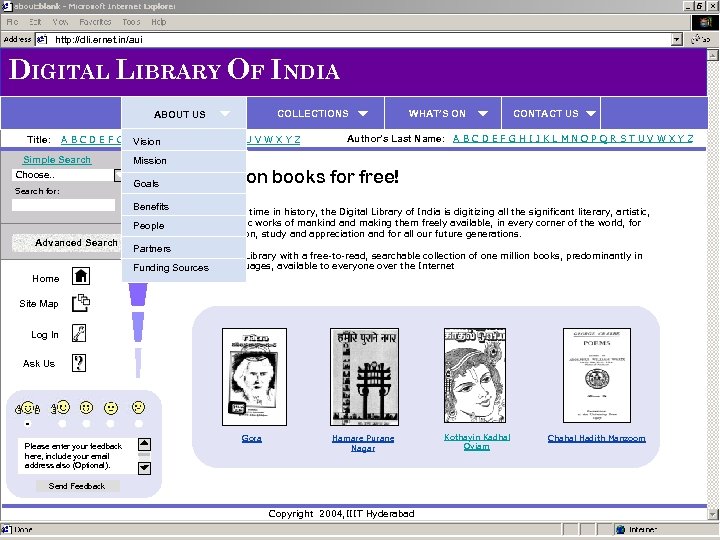This screenshot has width=720, height=540.
Task: Click the Home text link in sidebar
Action: [x=45, y=278]
